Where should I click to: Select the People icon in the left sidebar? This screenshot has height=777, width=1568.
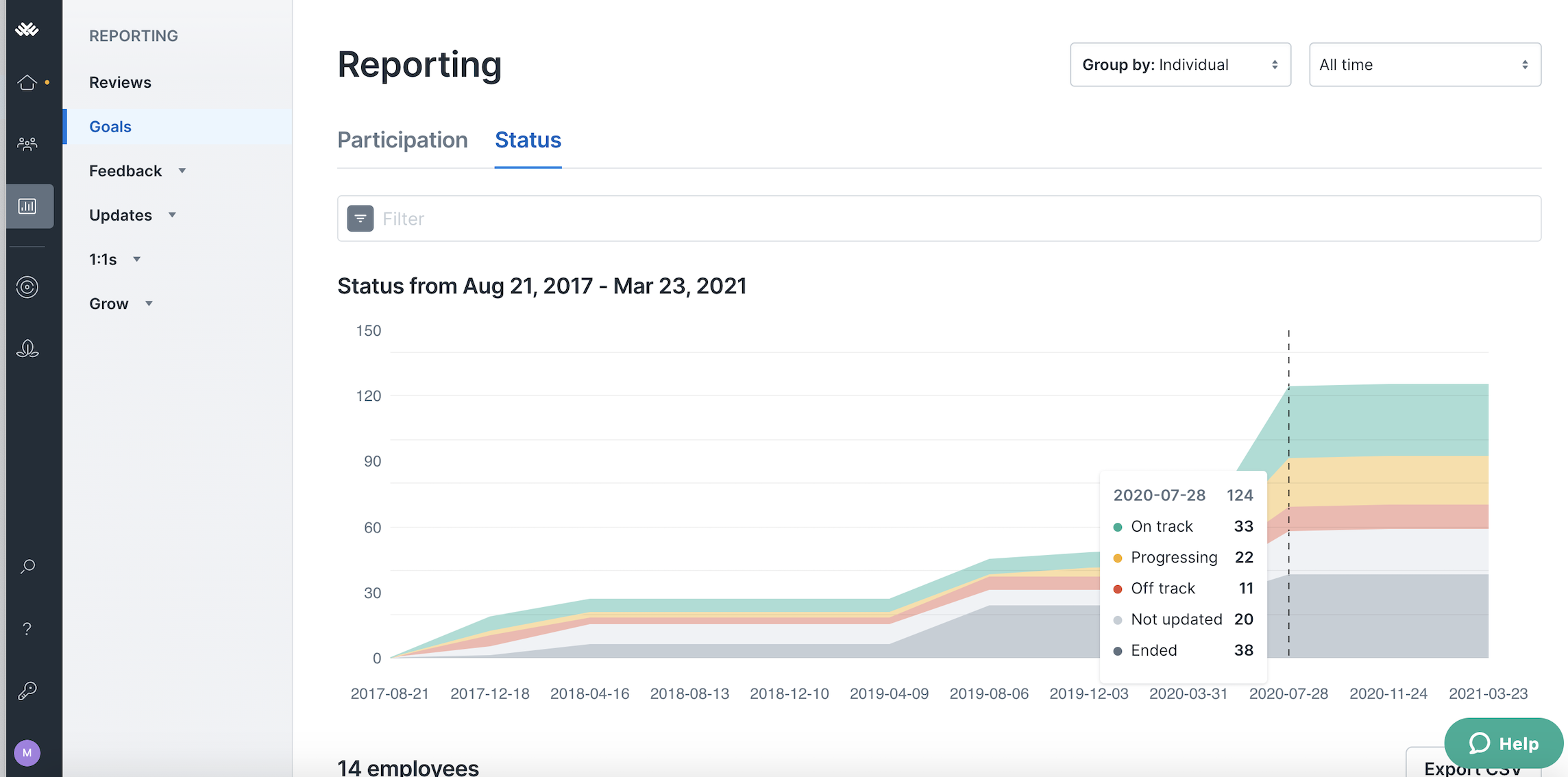(x=27, y=143)
